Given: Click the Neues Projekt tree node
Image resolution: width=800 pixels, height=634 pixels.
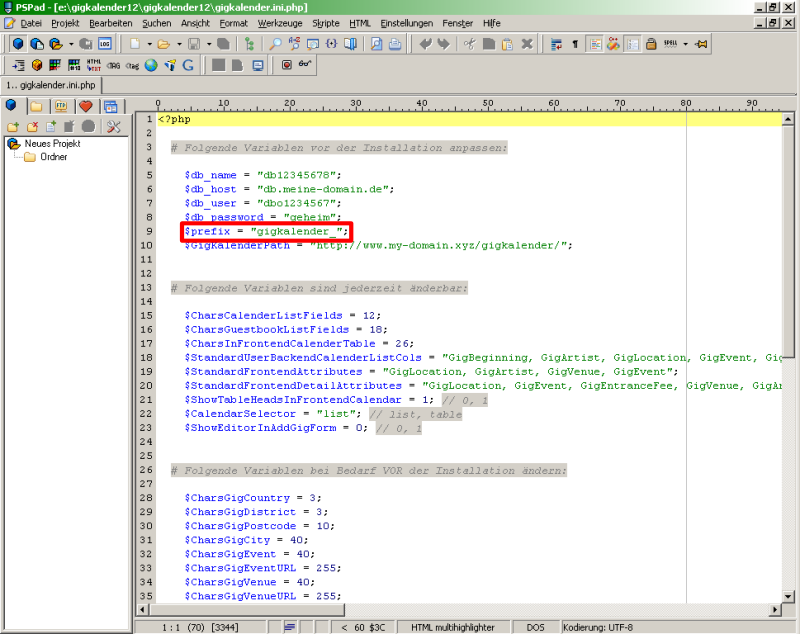Looking at the screenshot, I should (x=52, y=143).
